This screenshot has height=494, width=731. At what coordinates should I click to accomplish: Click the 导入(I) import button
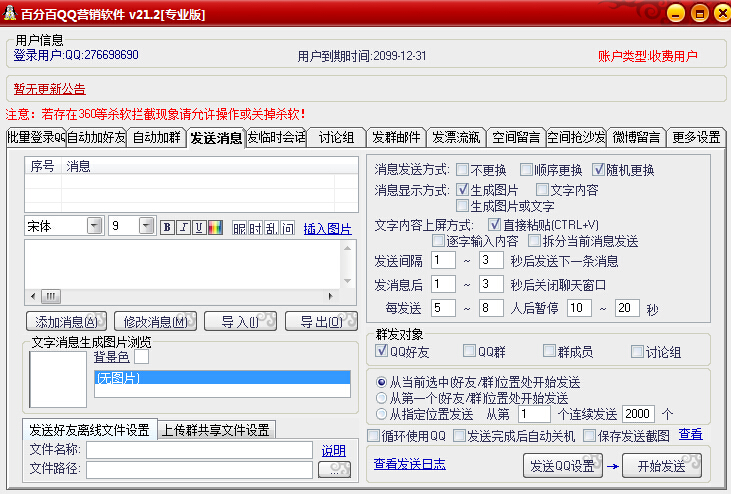[241, 321]
